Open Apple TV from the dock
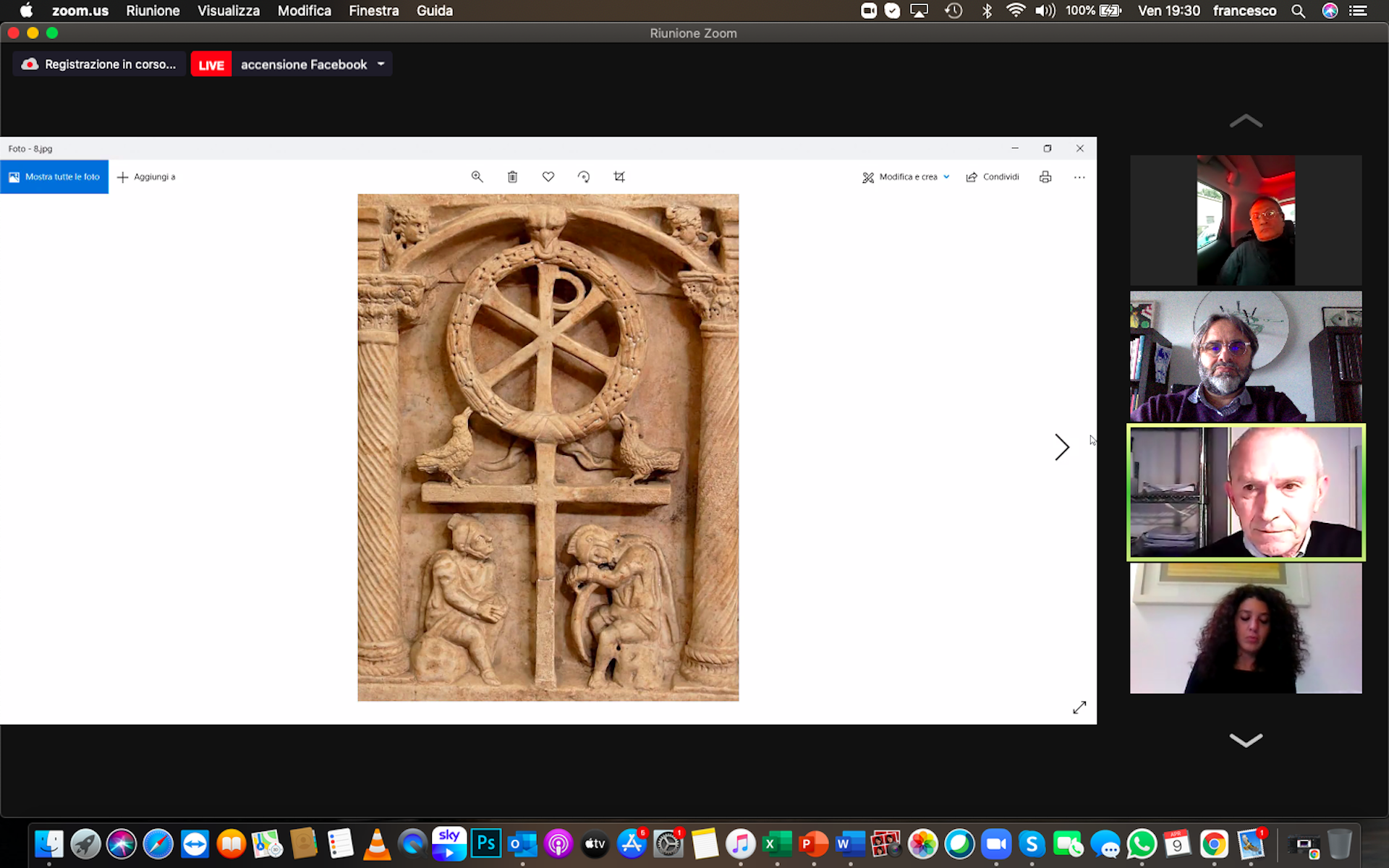 coord(595,843)
